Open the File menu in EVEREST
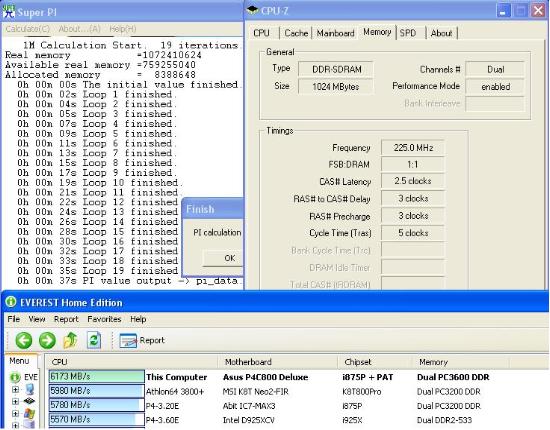Screen dimensions: 550x430 14,319
